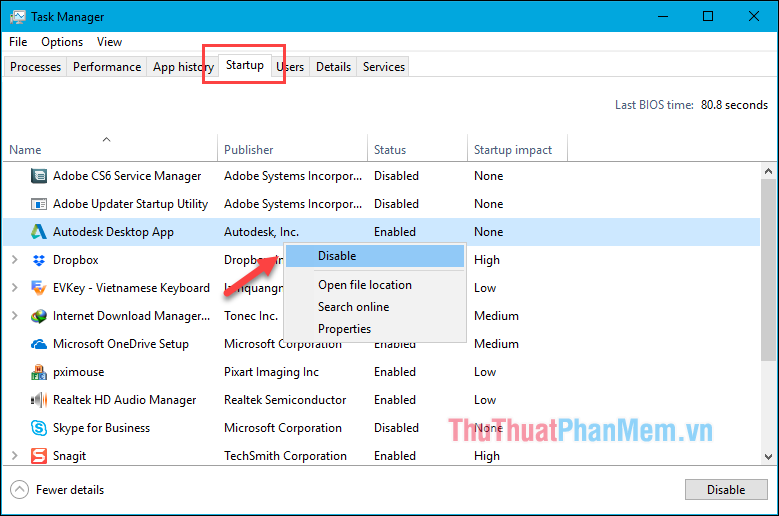Switch to the Details tab
779x516 pixels.
click(333, 67)
